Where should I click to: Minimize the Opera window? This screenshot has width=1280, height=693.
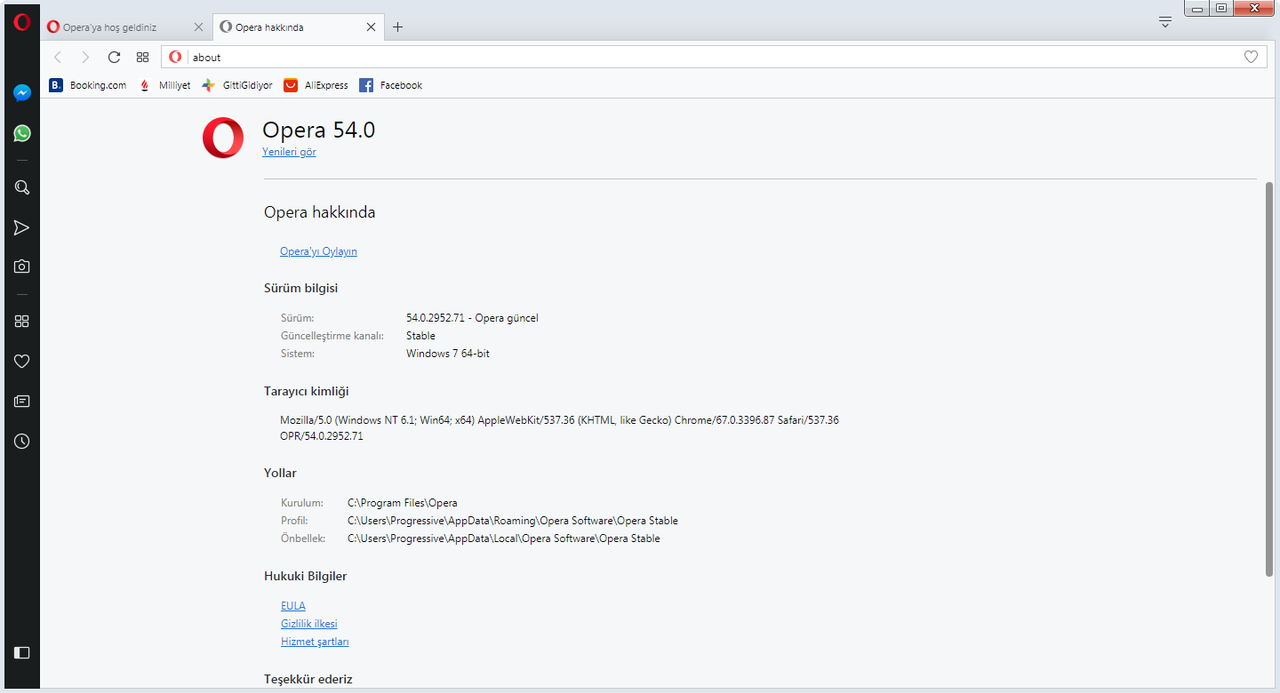coord(1197,8)
